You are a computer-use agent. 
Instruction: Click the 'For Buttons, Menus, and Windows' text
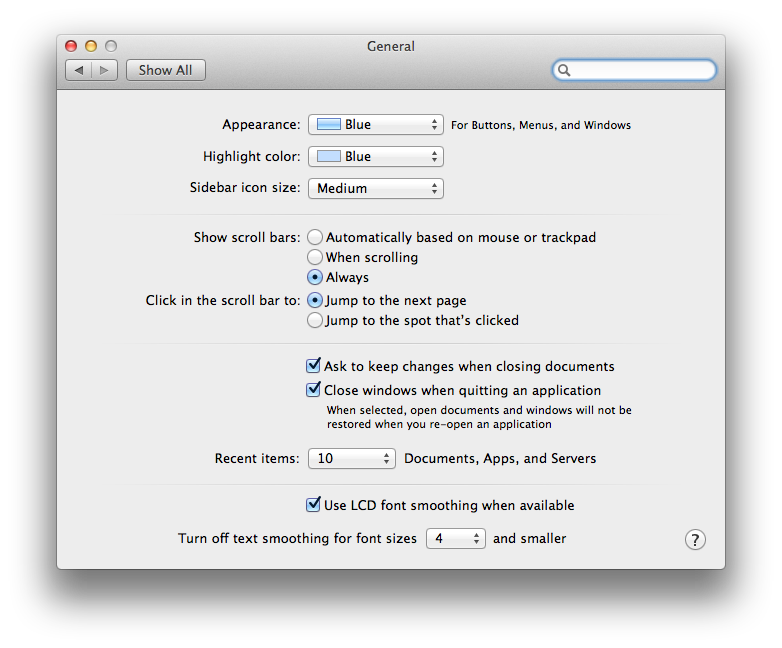541,125
